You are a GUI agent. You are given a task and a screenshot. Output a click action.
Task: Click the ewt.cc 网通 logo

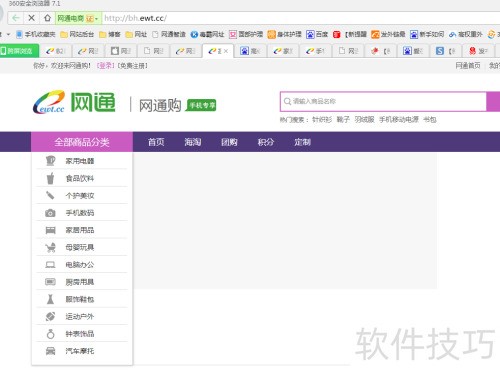[74, 102]
